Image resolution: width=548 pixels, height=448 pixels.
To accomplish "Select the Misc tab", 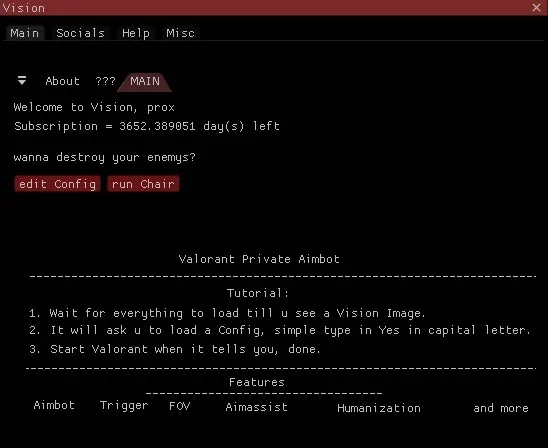I will [x=180, y=33].
